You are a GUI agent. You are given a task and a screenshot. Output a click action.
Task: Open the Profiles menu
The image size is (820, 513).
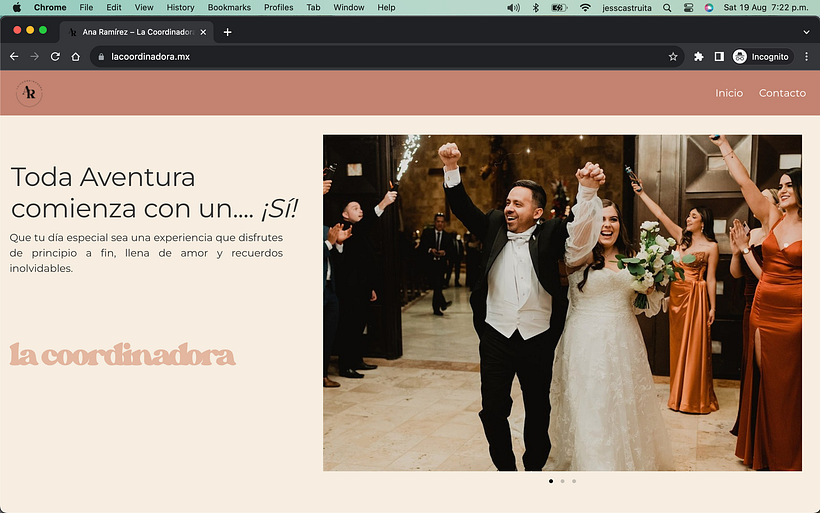pos(278,7)
